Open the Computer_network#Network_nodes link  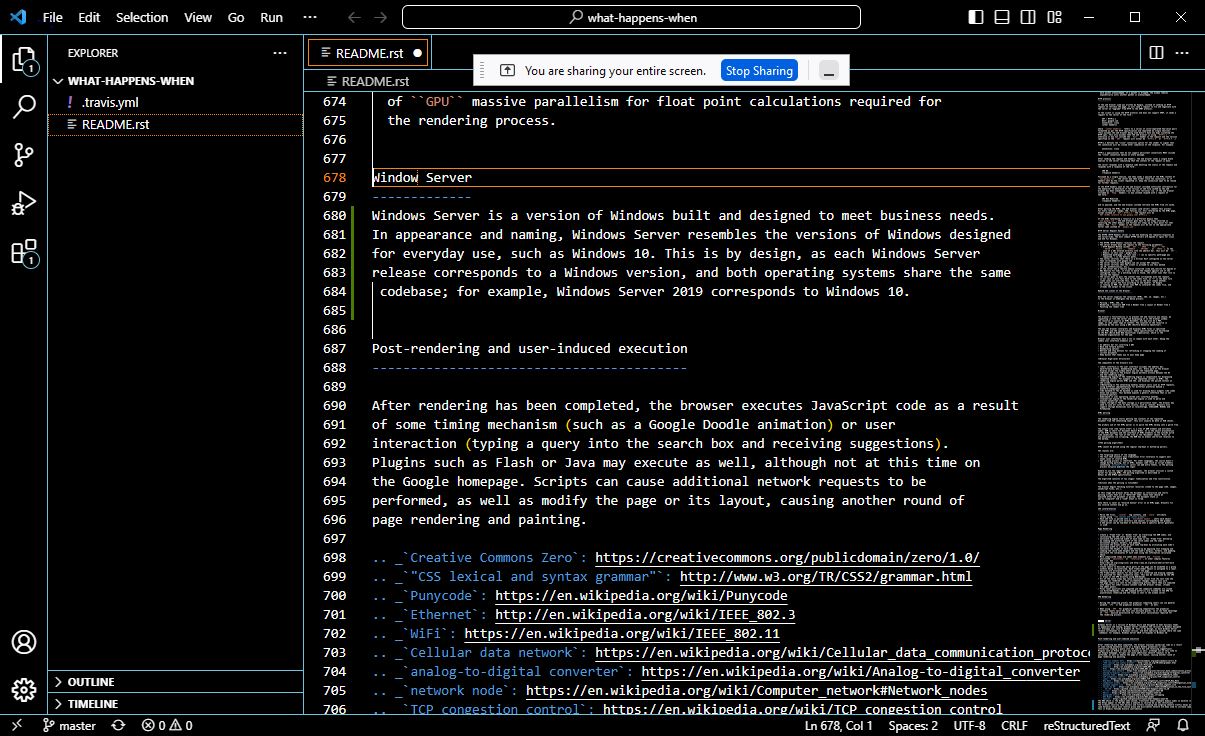click(756, 691)
